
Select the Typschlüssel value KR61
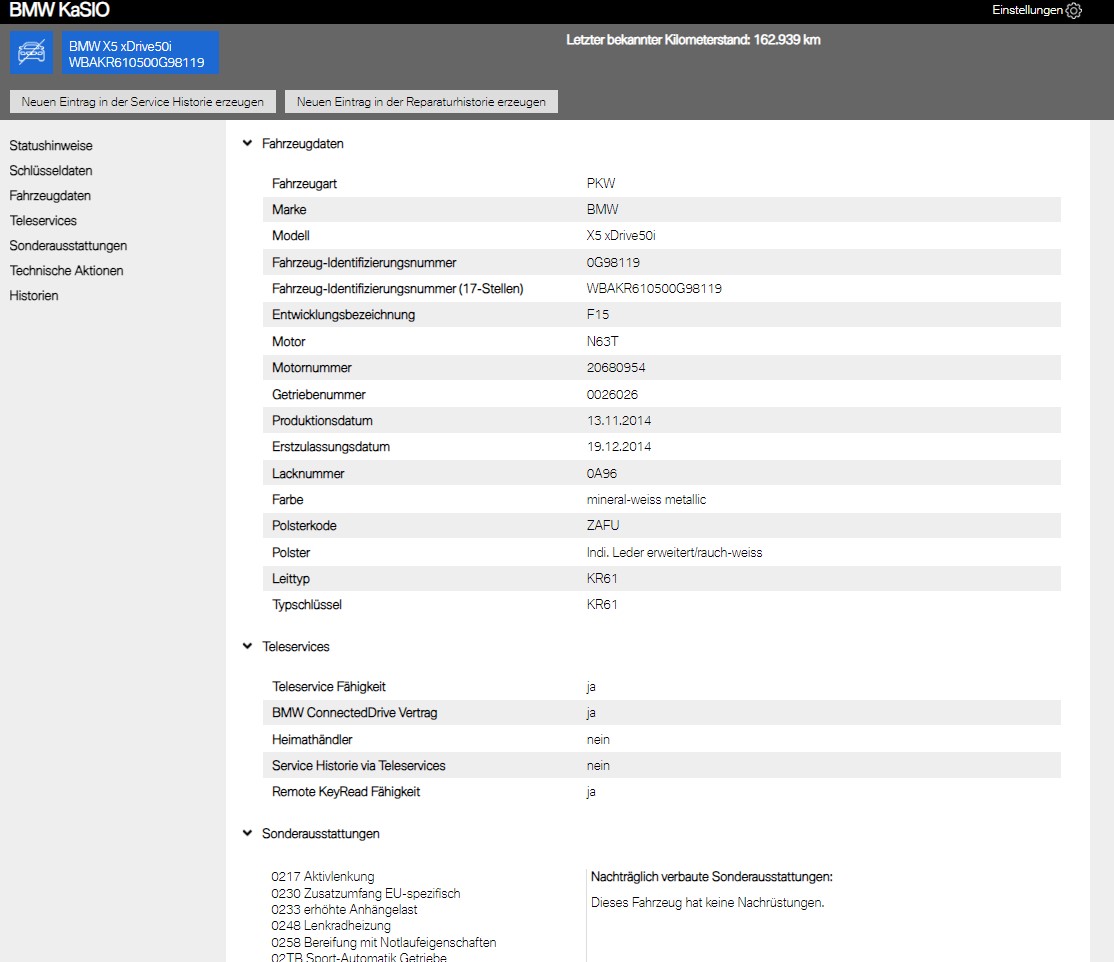(x=602, y=605)
